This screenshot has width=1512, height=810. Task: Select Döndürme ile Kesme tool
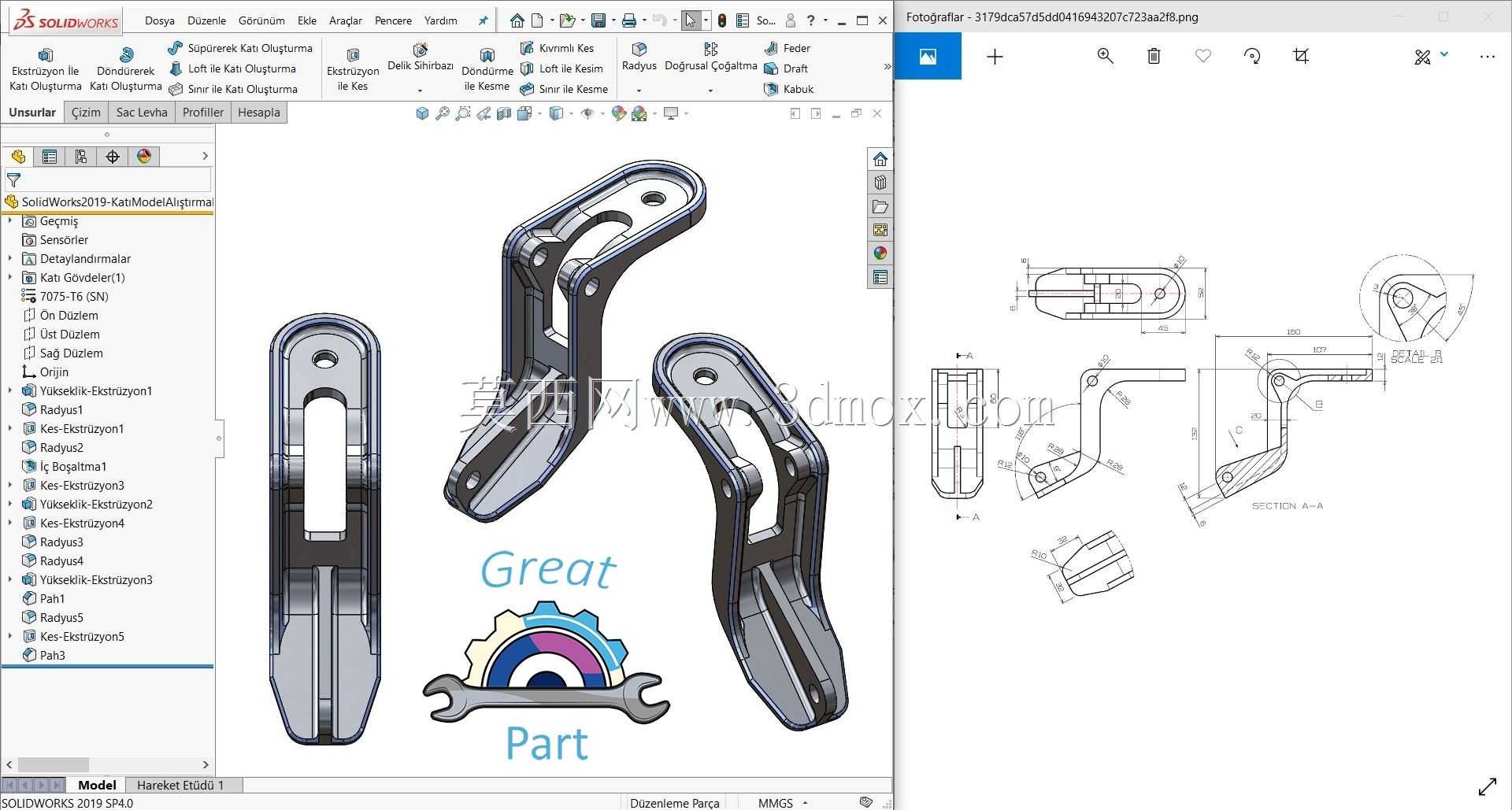pyautogui.click(x=487, y=69)
